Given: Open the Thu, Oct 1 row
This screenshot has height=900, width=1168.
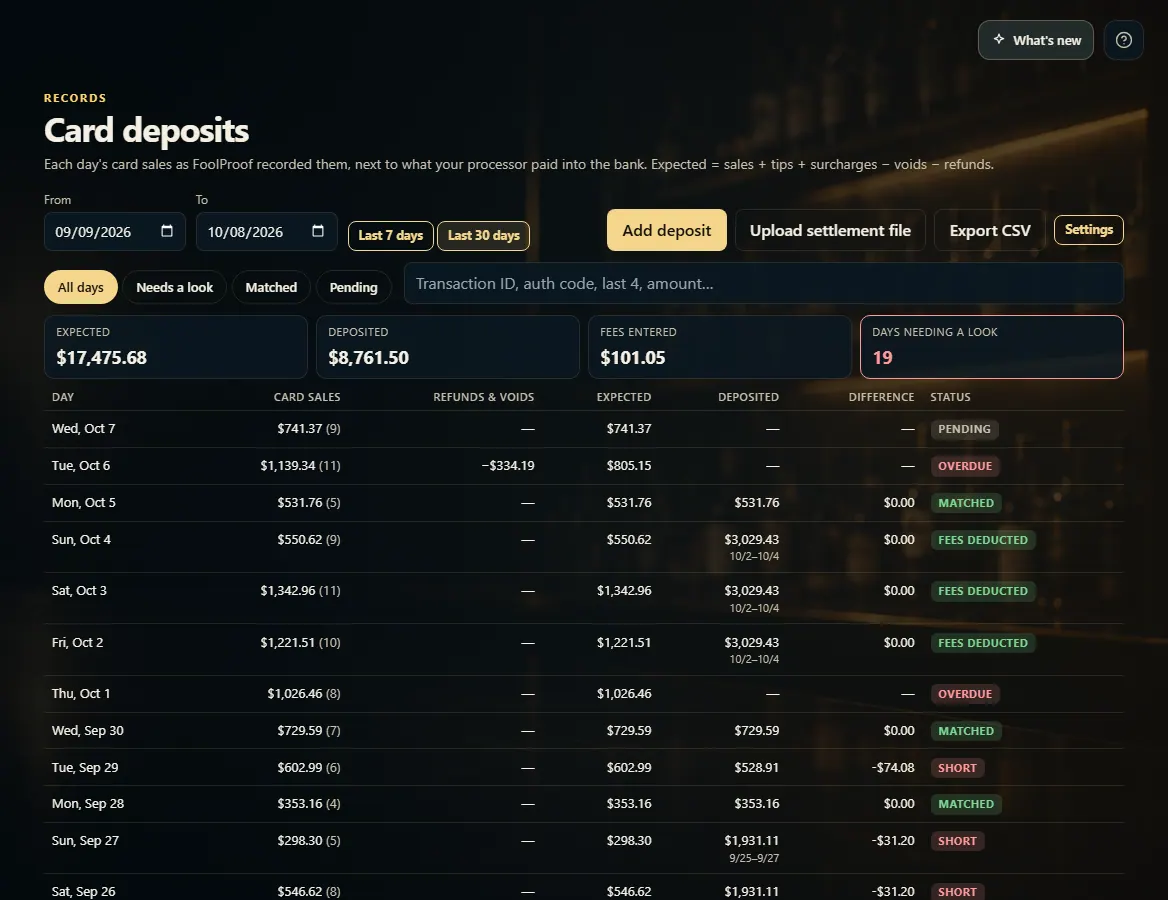Looking at the screenshot, I should tap(583, 694).
